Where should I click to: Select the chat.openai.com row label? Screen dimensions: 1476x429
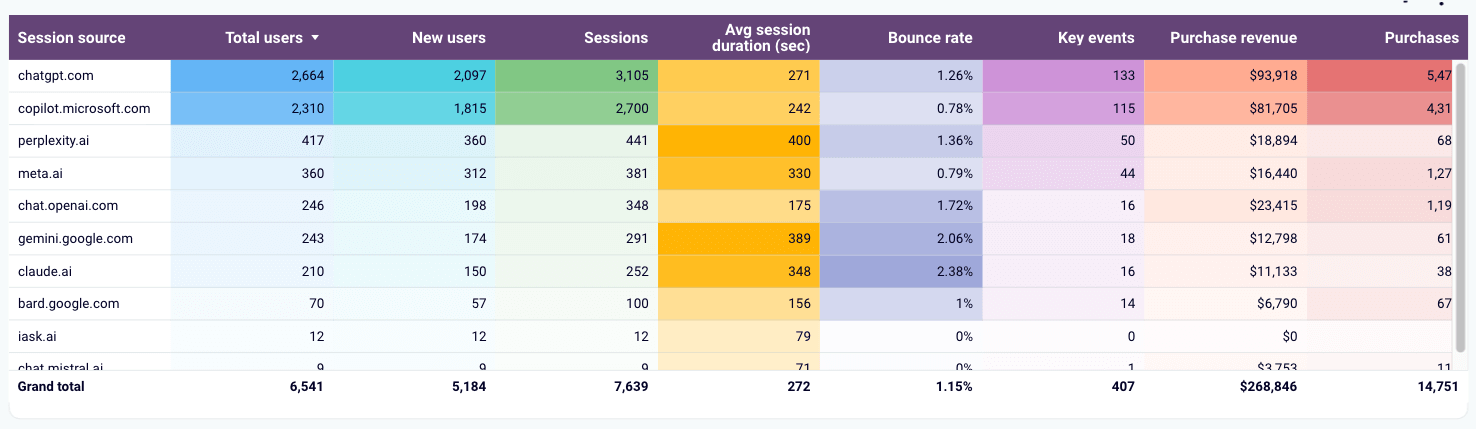click(x=68, y=206)
